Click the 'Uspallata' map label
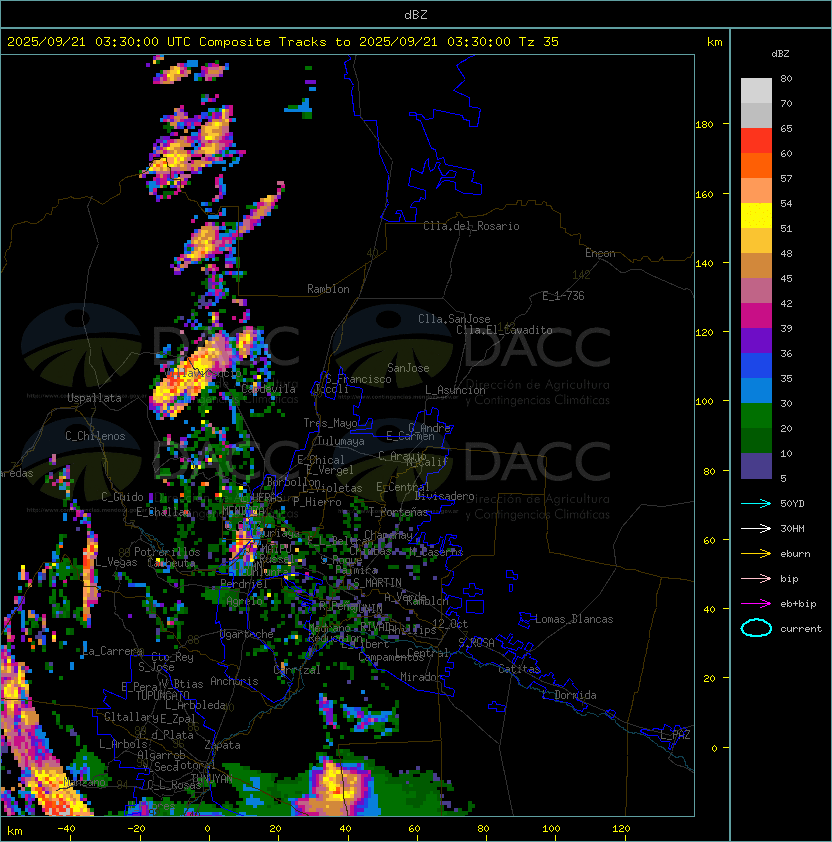 [x=94, y=398]
